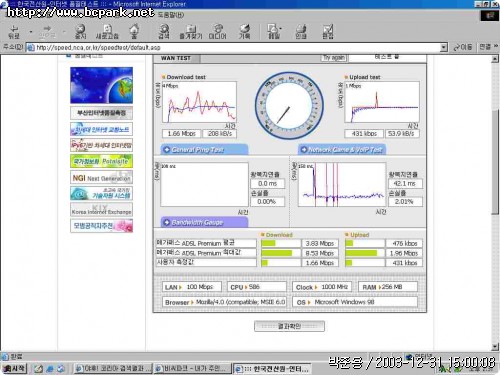The width and height of the screenshot is (500, 375).
Task: Open the NGI Next Generation sidebar banner
Action: point(101,177)
